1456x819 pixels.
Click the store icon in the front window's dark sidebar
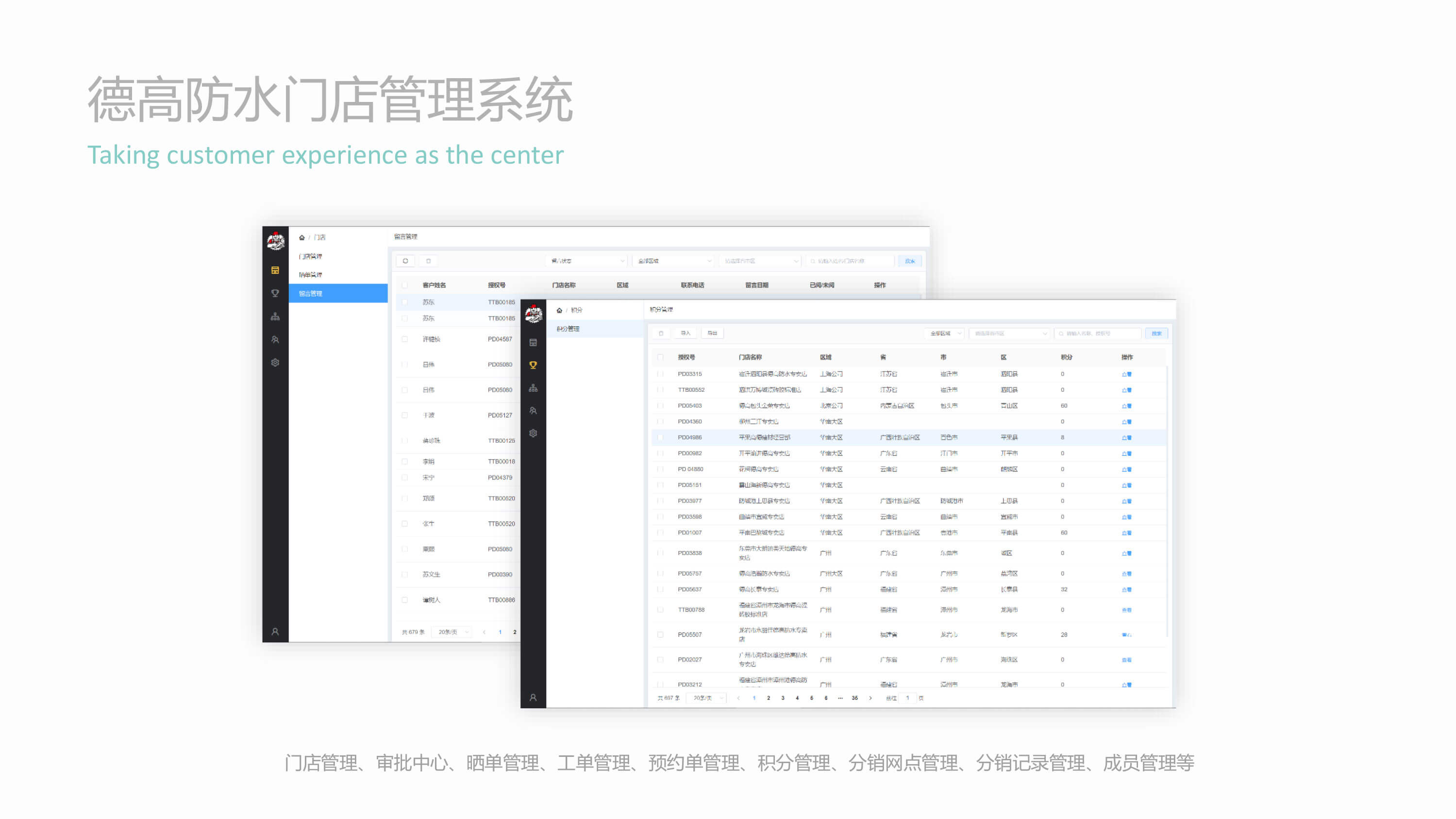click(533, 343)
